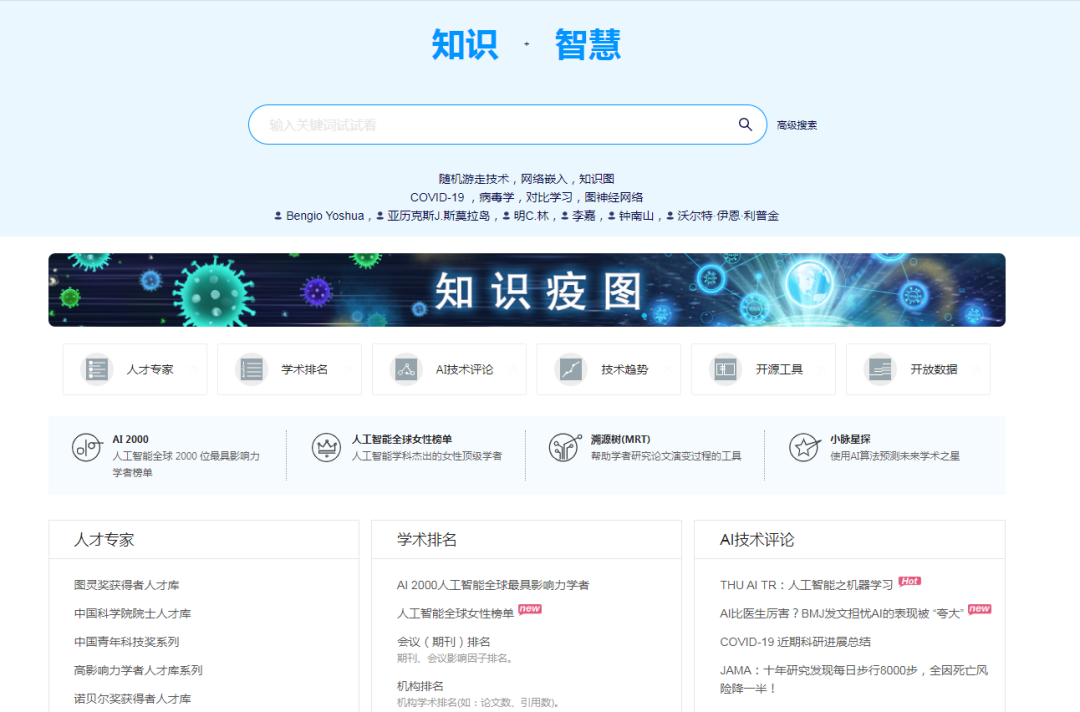Click the AI技术评论 tile icon
The height and width of the screenshot is (712, 1080).
[x=406, y=369]
